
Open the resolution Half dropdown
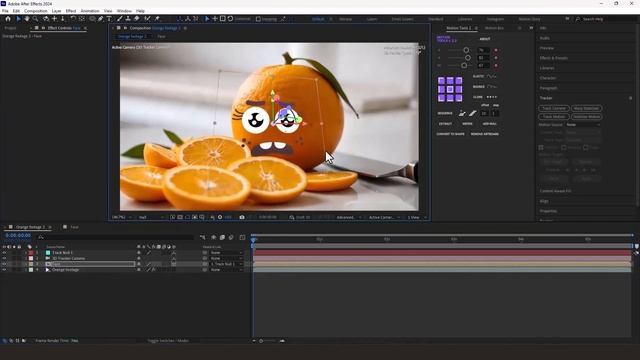click(x=151, y=217)
